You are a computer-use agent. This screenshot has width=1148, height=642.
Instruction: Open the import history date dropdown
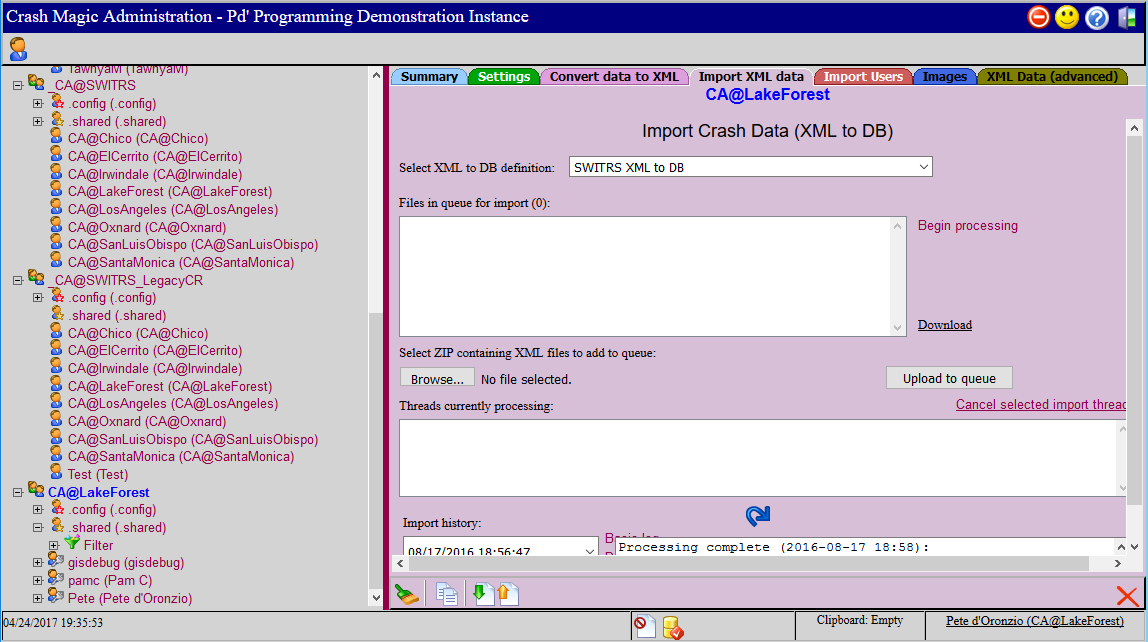501,547
